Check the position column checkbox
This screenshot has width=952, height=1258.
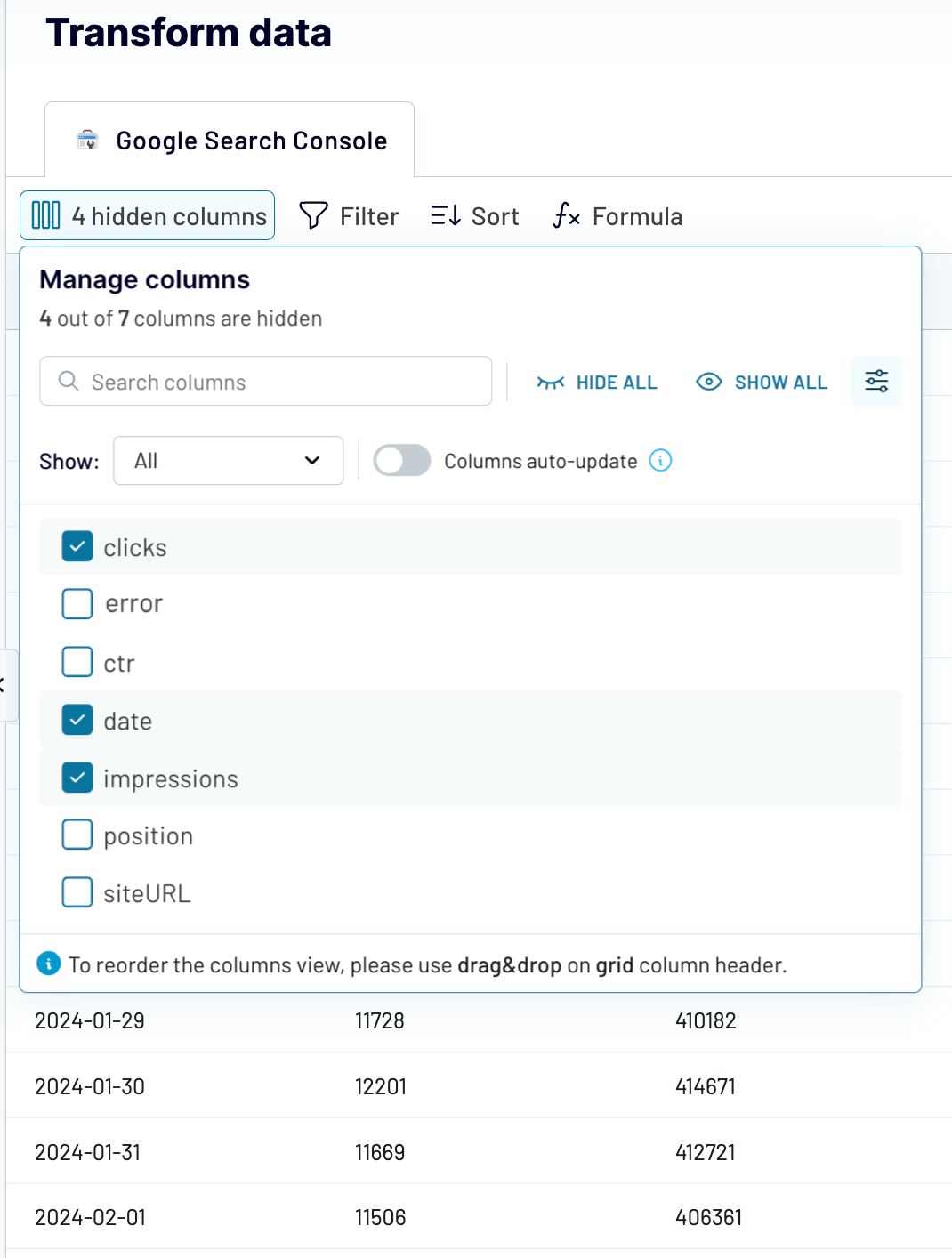tap(77, 835)
